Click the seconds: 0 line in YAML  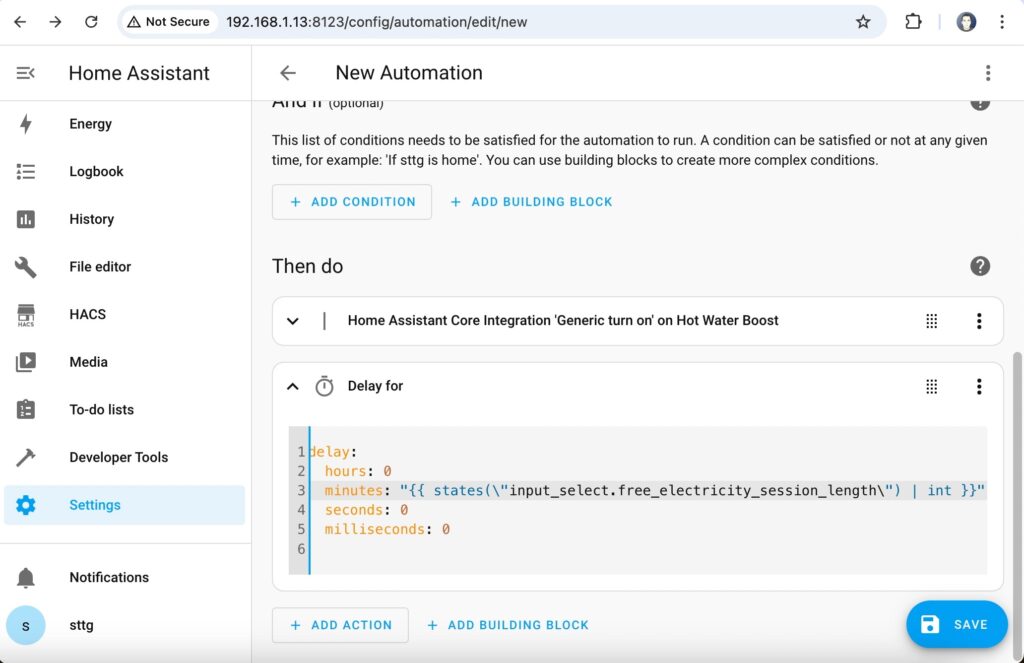click(366, 509)
